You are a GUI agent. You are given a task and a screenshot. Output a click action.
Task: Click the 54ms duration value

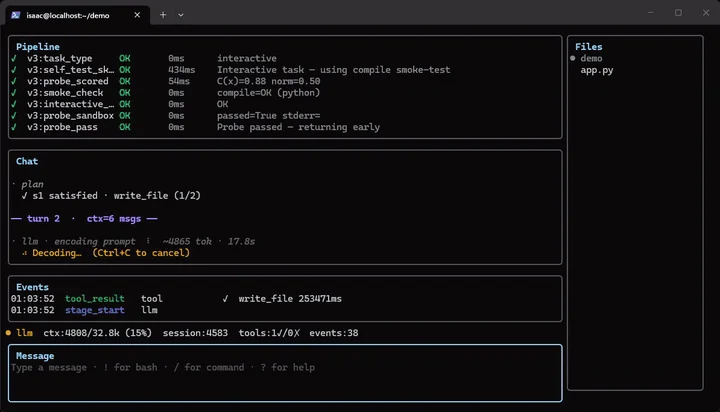(179, 81)
